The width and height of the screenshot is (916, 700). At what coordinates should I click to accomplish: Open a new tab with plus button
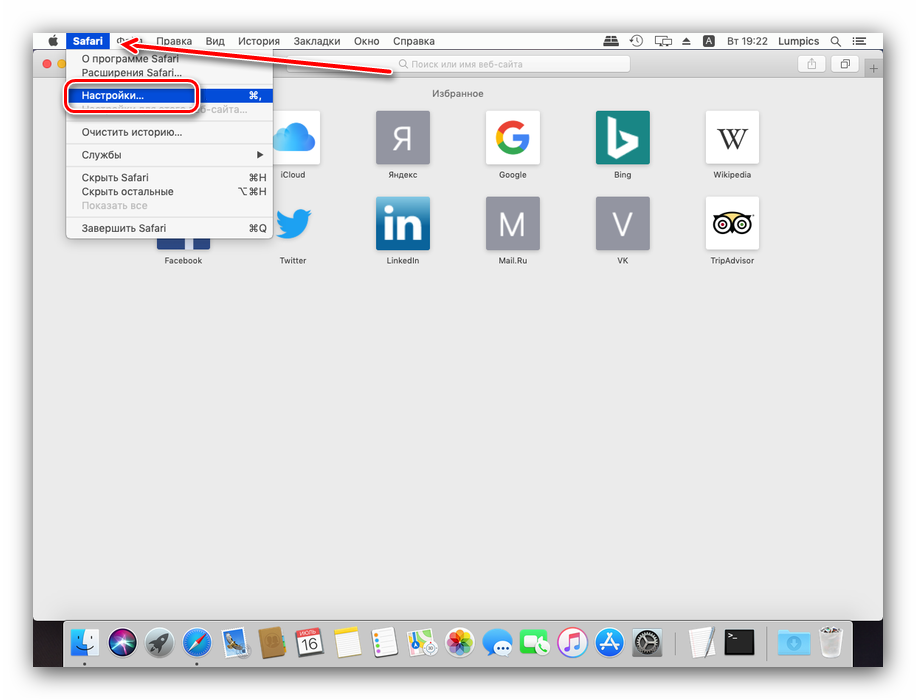point(874,68)
